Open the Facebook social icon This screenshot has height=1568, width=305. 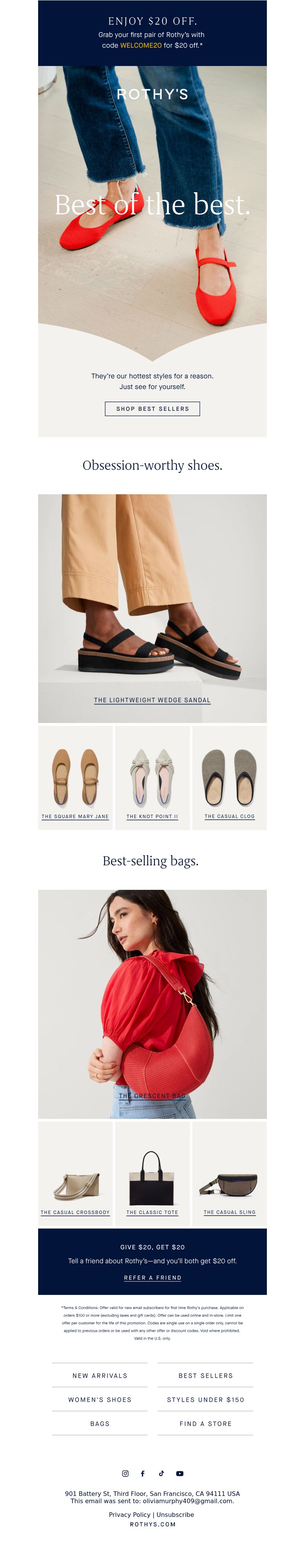tap(143, 1473)
